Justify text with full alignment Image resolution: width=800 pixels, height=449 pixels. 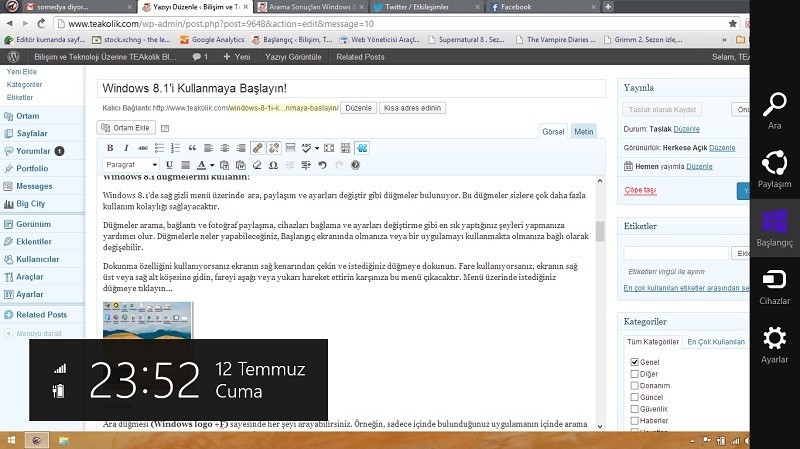tap(186, 165)
